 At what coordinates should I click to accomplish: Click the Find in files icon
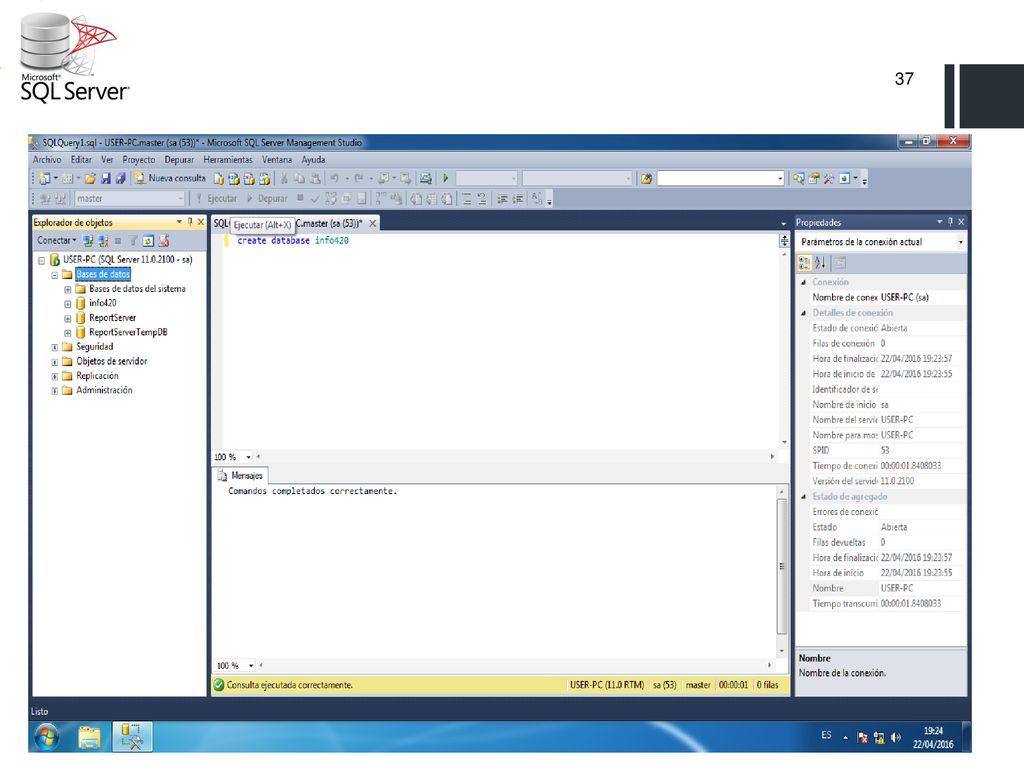tap(646, 178)
